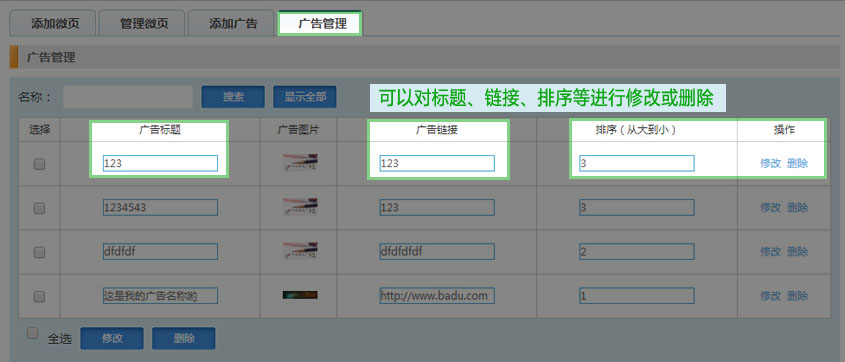Click the 广告链接 column header
The height and width of the screenshot is (362, 845).
pos(437,130)
